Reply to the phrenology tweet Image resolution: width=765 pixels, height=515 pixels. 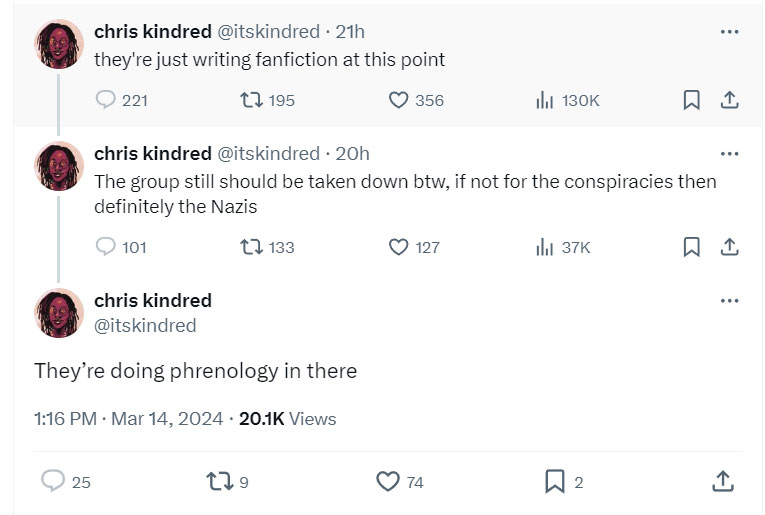53,482
